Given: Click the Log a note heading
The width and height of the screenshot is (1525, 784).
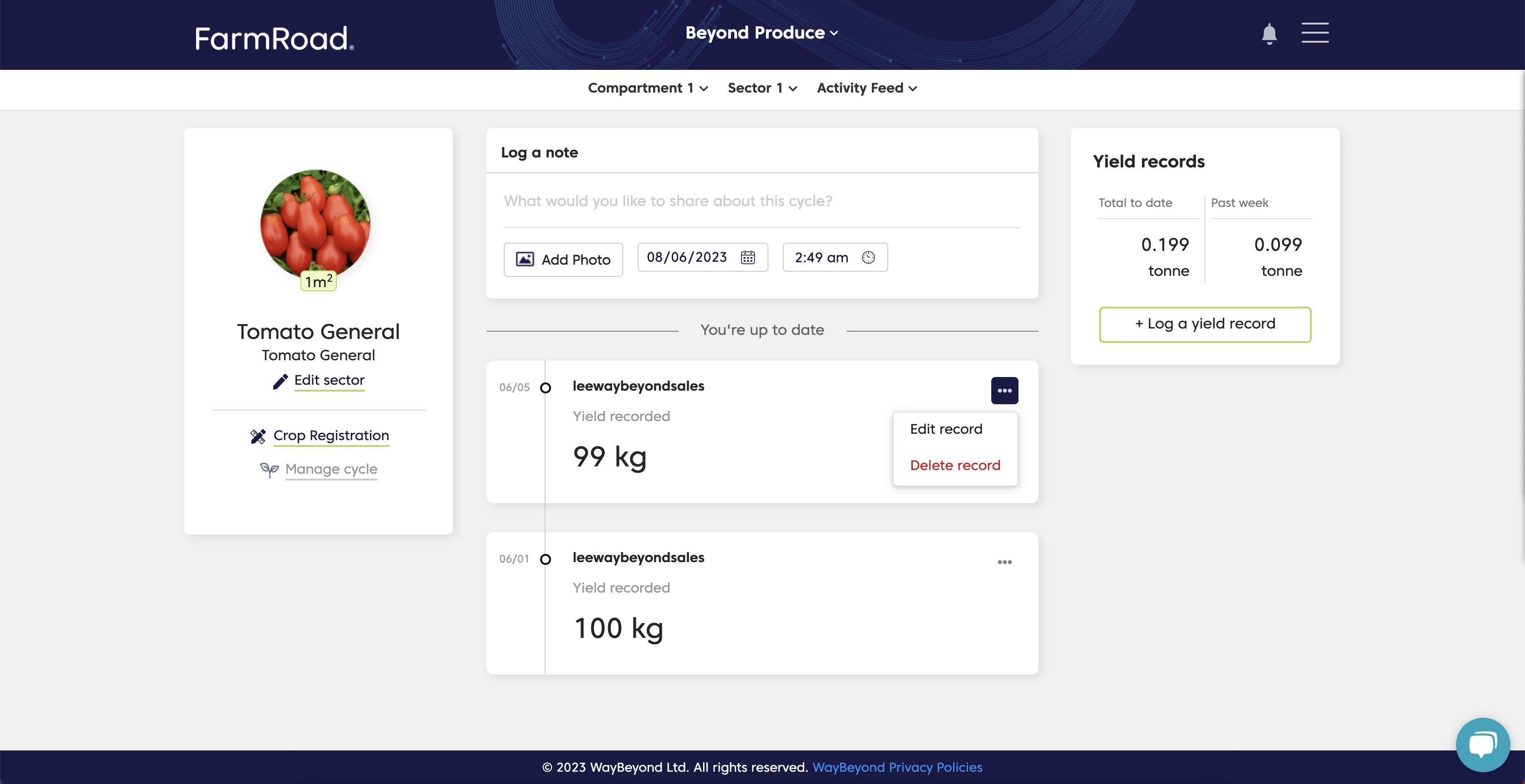Looking at the screenshot, I should pyautogui.click(x=539, y=152).
